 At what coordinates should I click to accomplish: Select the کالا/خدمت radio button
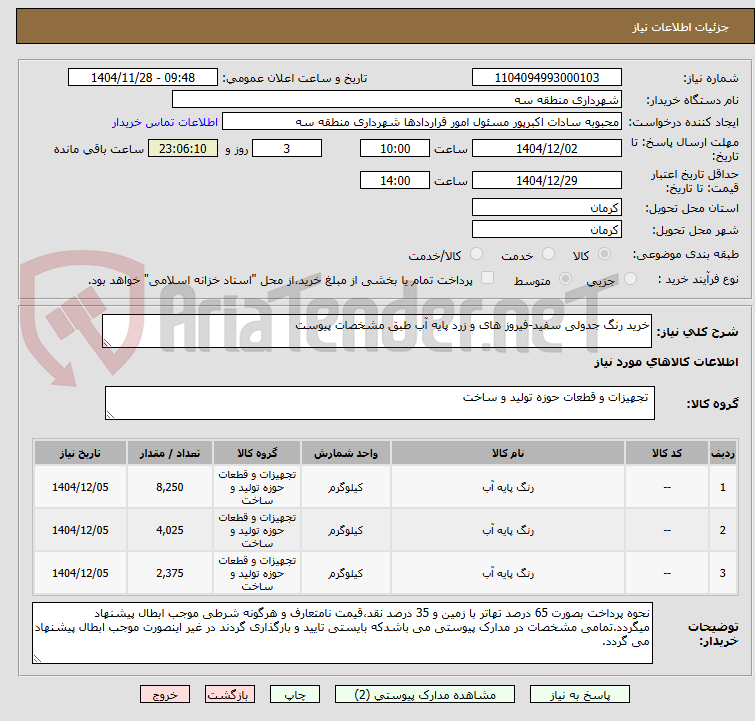coord(476,254)
